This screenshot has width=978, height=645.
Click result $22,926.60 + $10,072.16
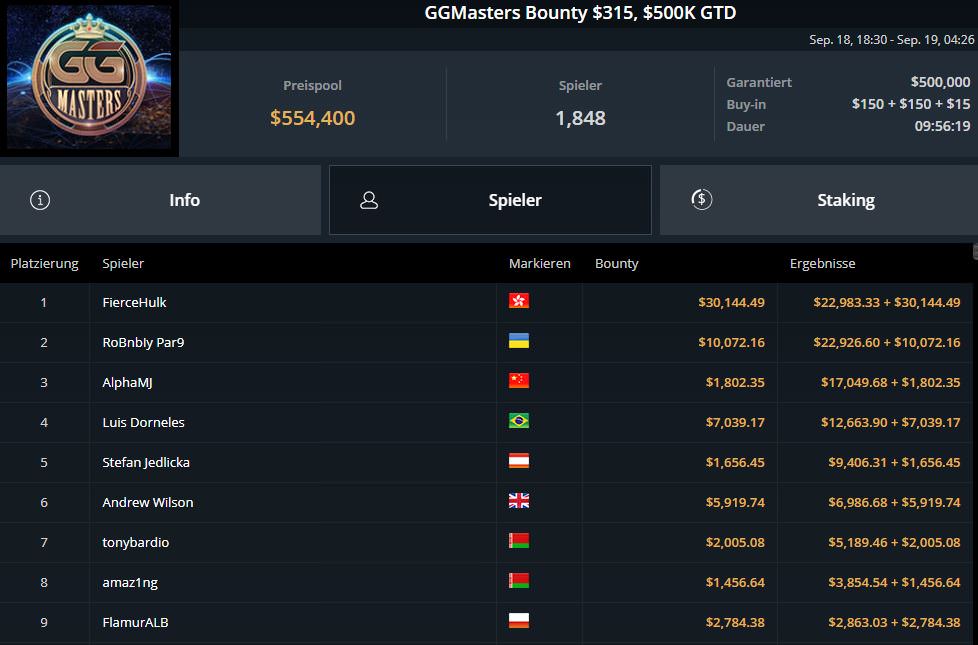point(886,342)
